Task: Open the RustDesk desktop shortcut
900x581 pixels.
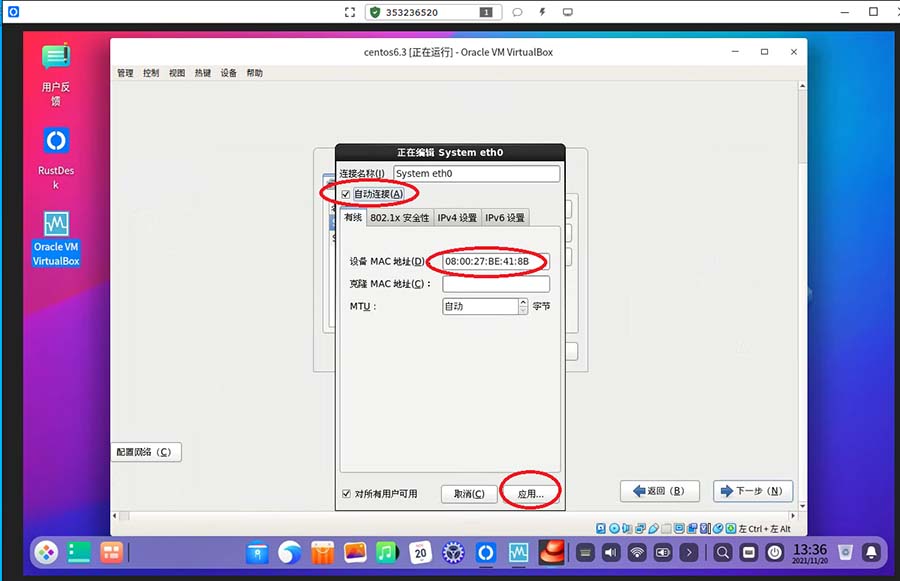Action: click(56, 158)
